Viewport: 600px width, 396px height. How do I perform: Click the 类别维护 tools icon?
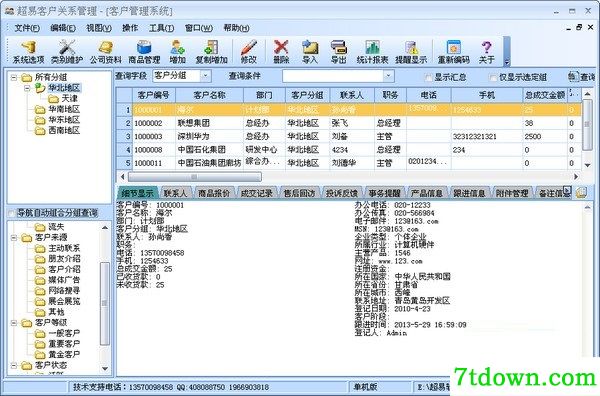pos(67,52)
